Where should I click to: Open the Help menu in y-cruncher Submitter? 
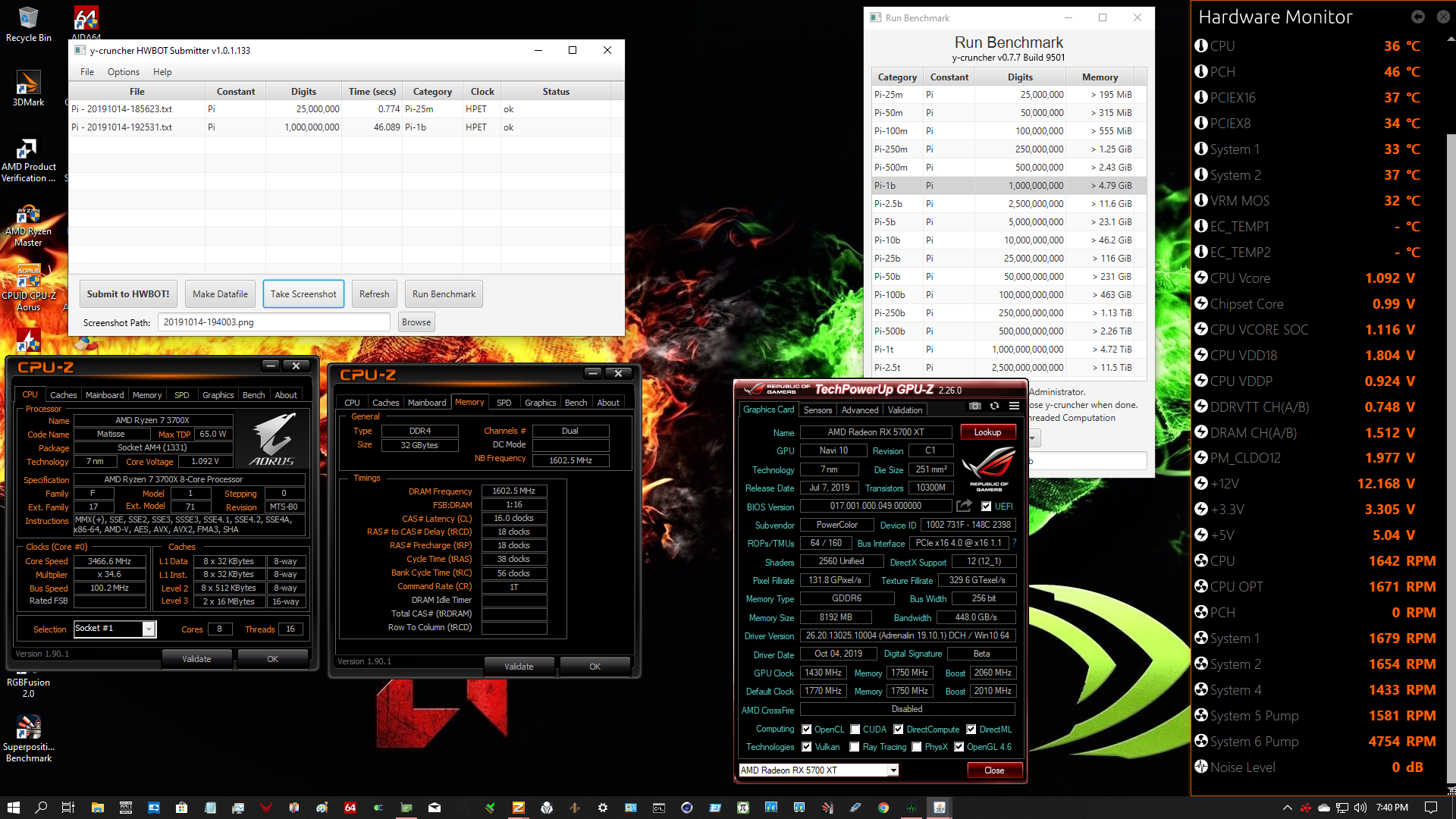[162, 72]
